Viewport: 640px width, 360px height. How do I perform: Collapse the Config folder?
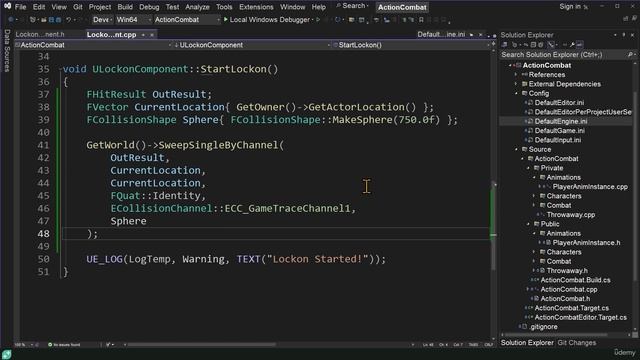pyautogui.click(x=516, y=93)
